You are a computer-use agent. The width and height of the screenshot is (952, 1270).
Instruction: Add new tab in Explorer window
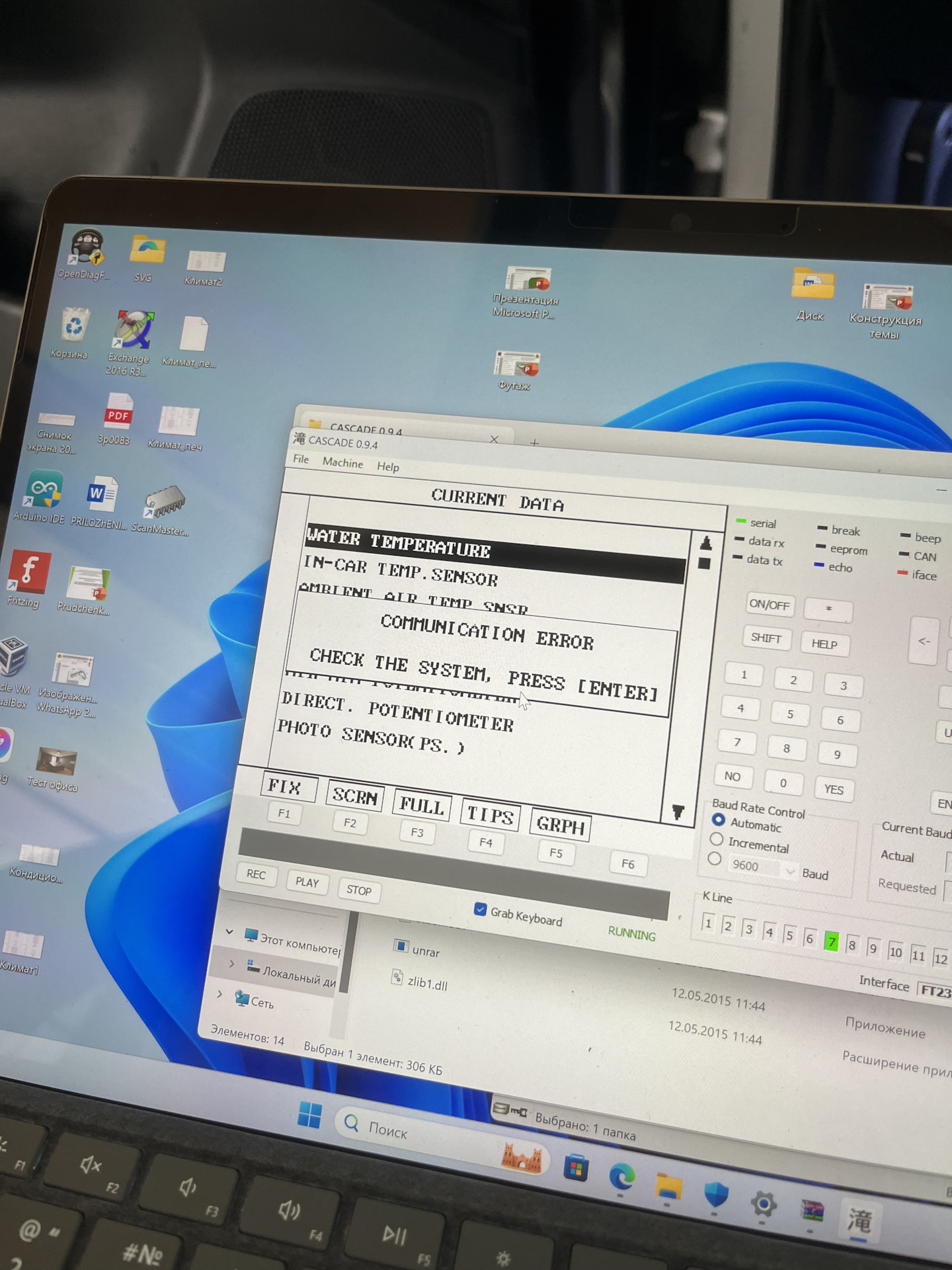coord(534,442)
